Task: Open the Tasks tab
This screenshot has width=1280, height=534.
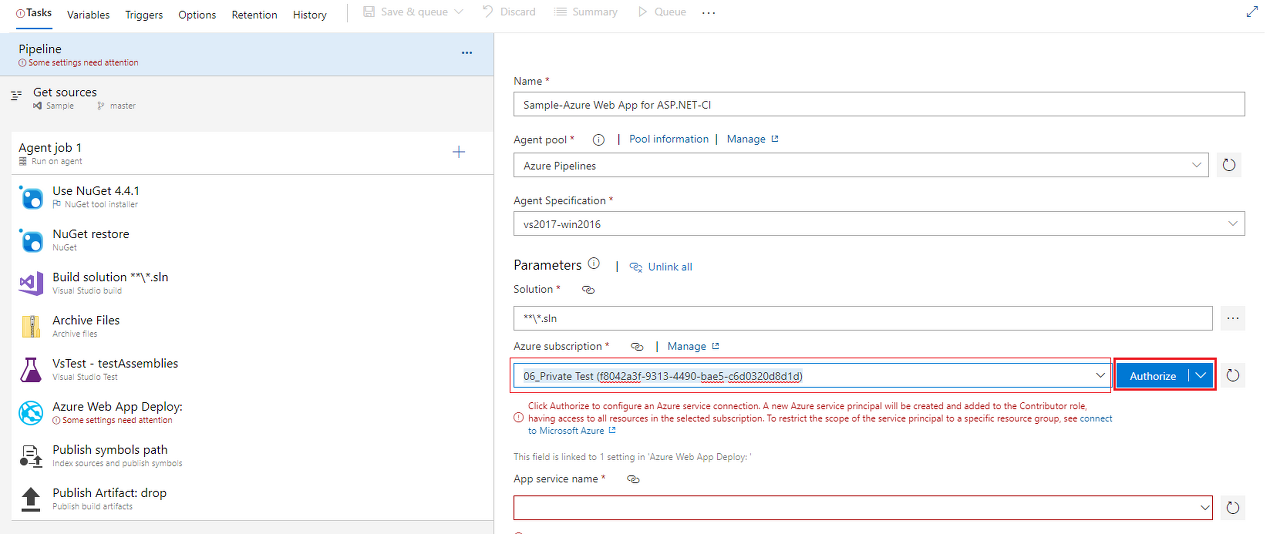Action: tap(34, 13)
